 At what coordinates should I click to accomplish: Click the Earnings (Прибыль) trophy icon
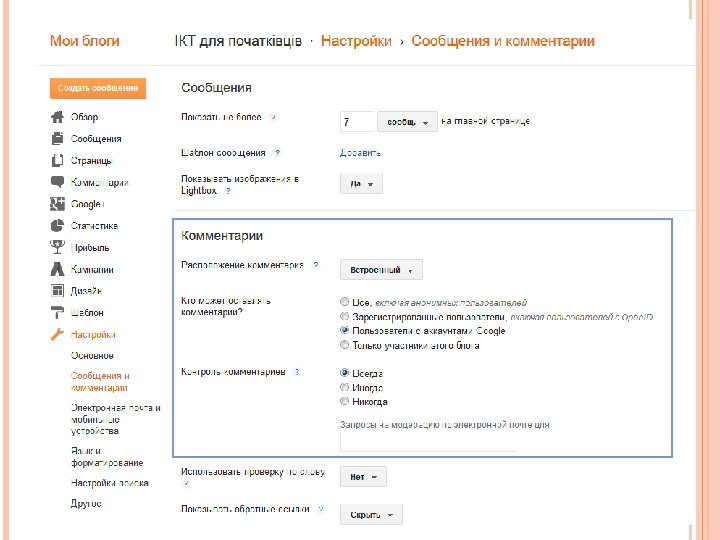coord(57,247)
